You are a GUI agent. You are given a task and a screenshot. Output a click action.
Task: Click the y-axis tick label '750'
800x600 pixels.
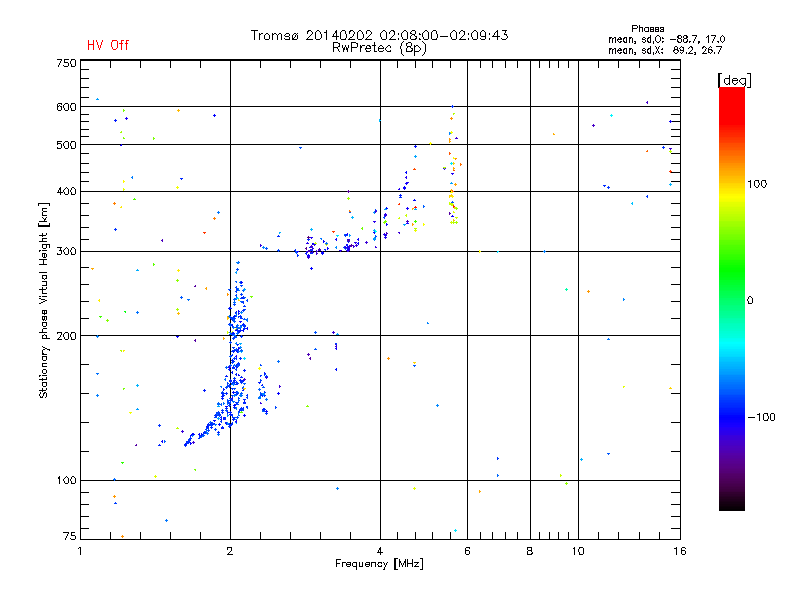pos(66,63)
